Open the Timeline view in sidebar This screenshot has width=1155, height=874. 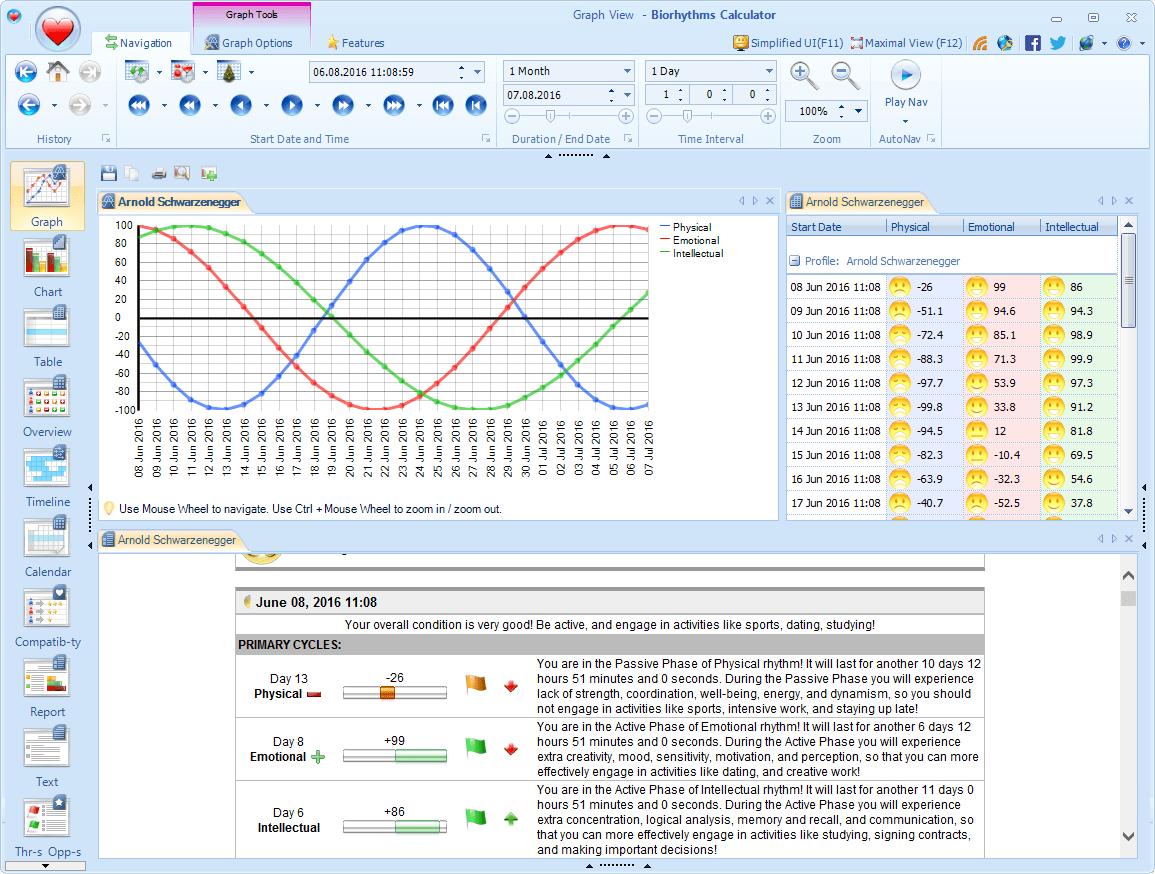pyautogui.click(x=47, y=476)
